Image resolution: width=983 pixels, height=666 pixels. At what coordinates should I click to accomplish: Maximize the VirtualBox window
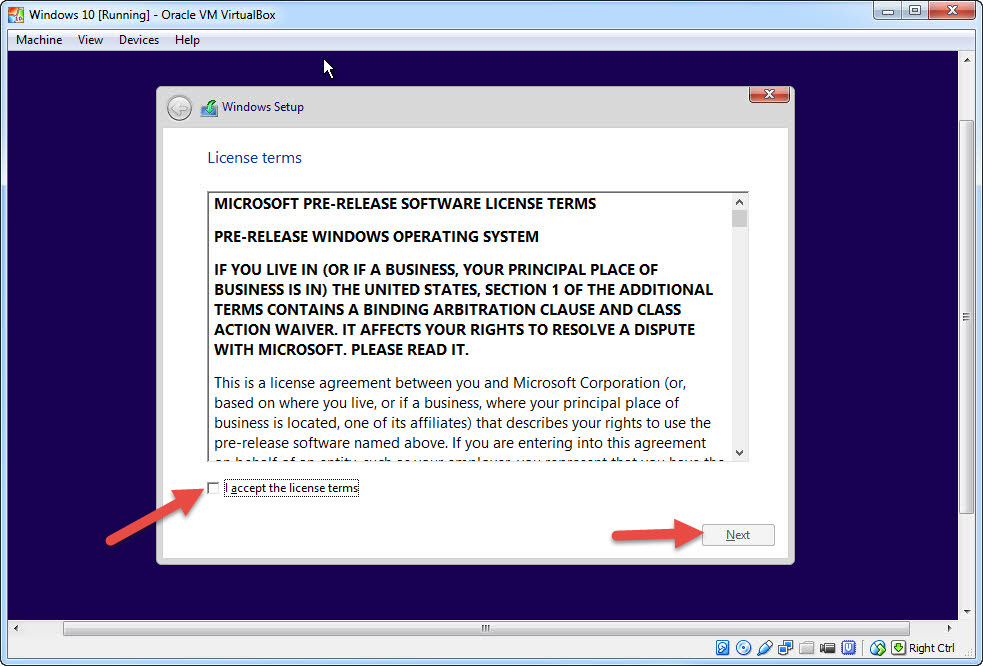(915, 11)
